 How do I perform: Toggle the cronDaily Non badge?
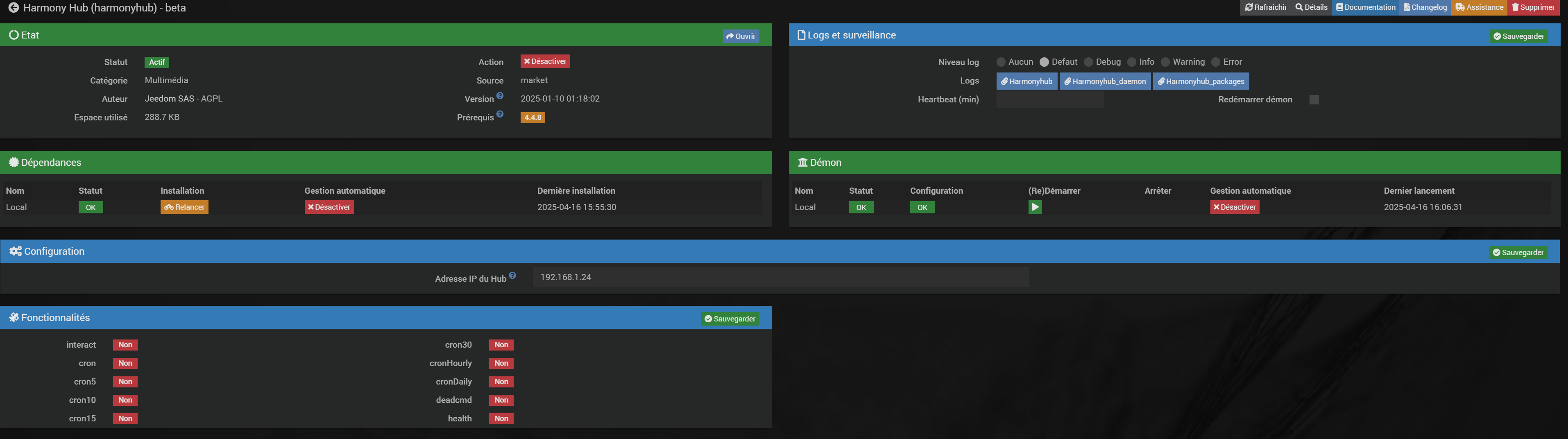point(501,382)
